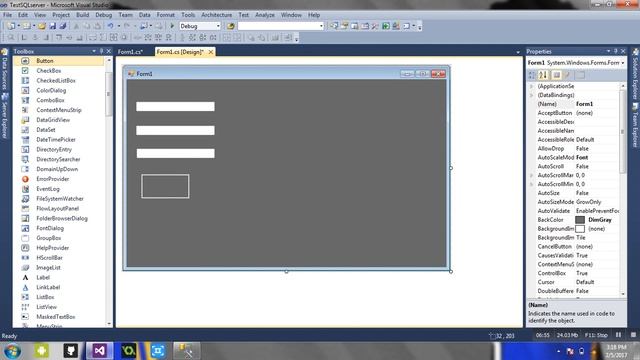Open Visual Studio from the taskbar
The height and width of the screenshot is (360, 640).
click(100, 351)
